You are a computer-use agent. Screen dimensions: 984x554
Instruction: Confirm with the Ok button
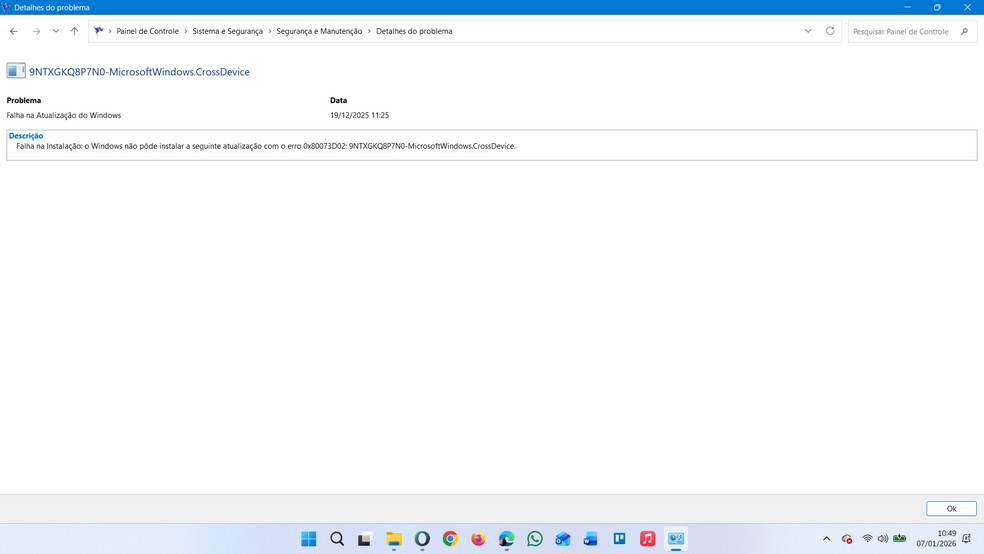pyautogui.click(x=951, y=509)
